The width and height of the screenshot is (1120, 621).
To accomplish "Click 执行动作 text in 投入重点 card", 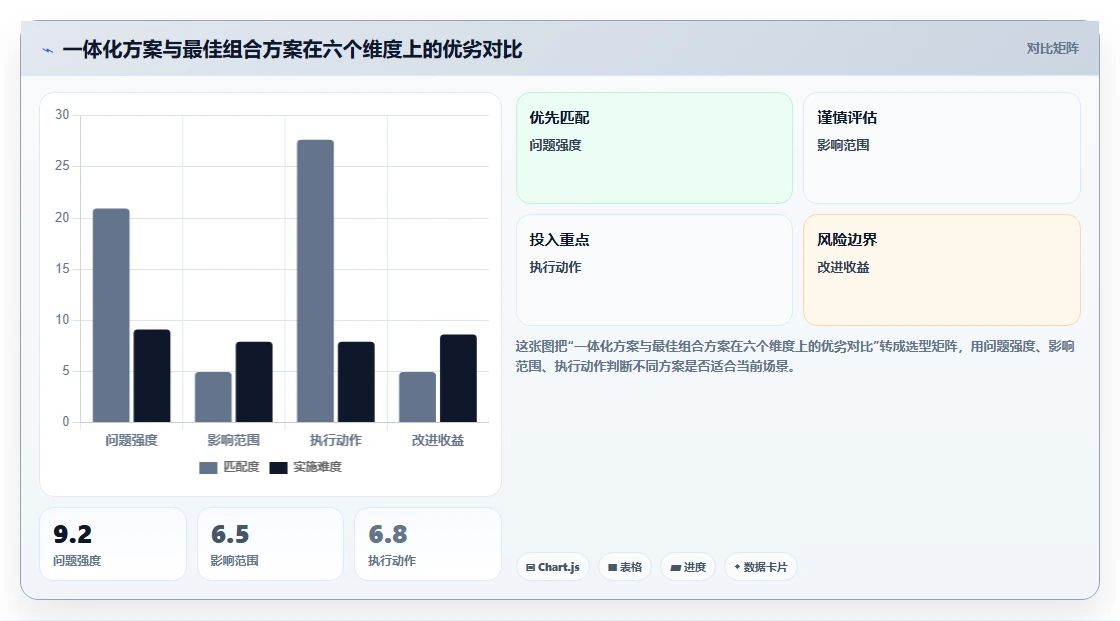I will coord(556,267).
